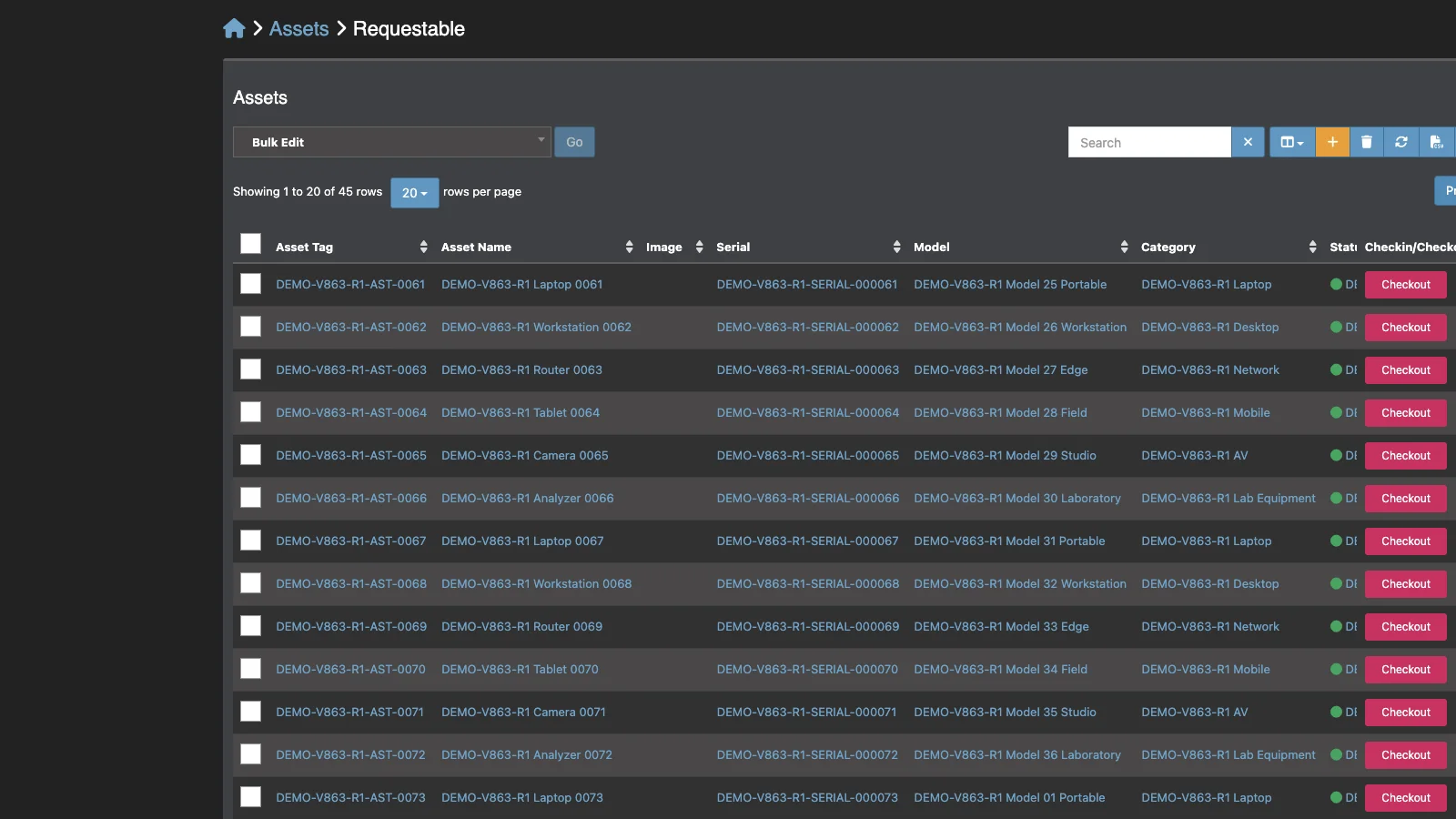Viewport: 1456px width, 819px height.
Task: Checkout the Workstation 0062 asset
Action: 1405,328
